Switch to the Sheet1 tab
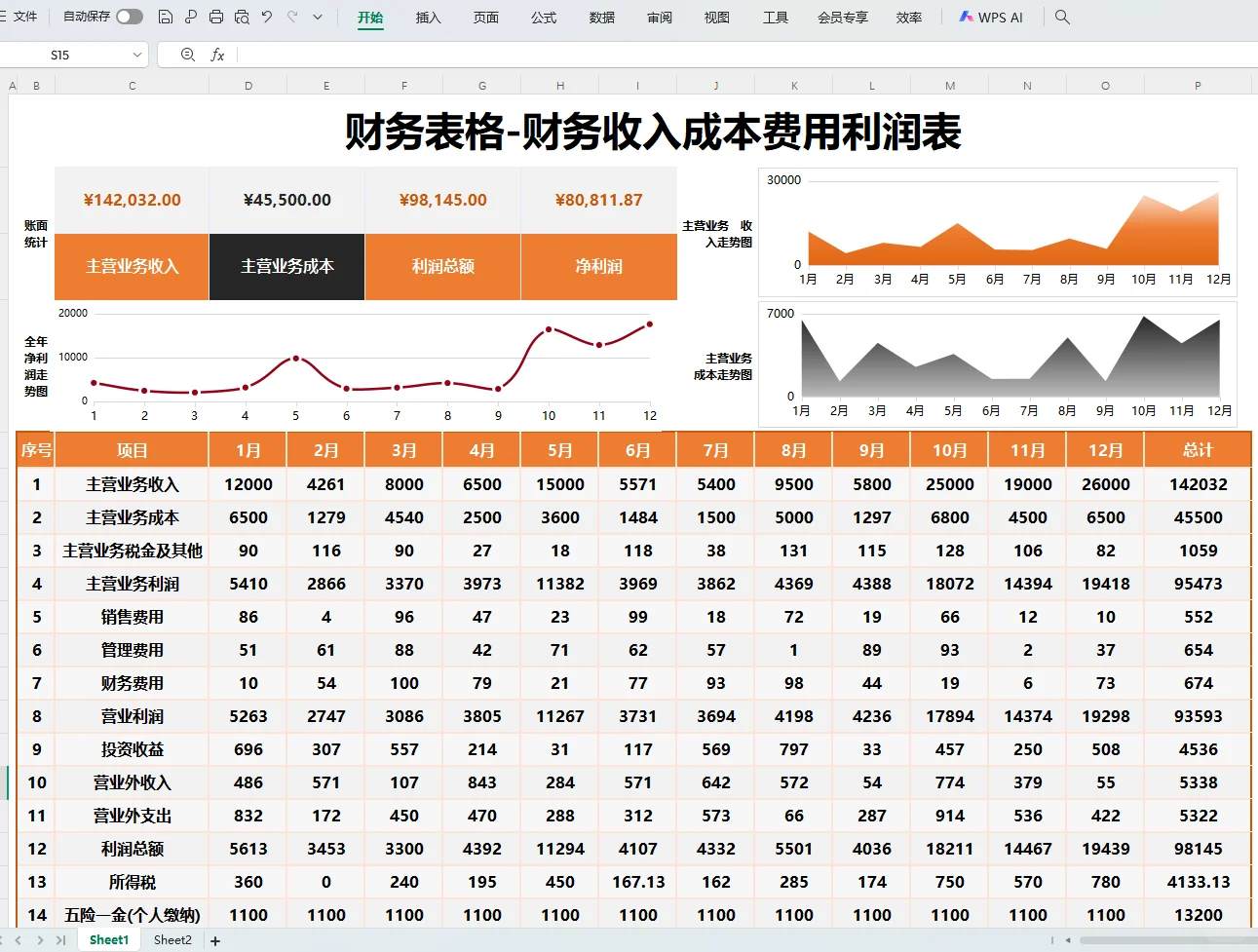Viewport: 1258px width, 952px height. click(109, 940)
